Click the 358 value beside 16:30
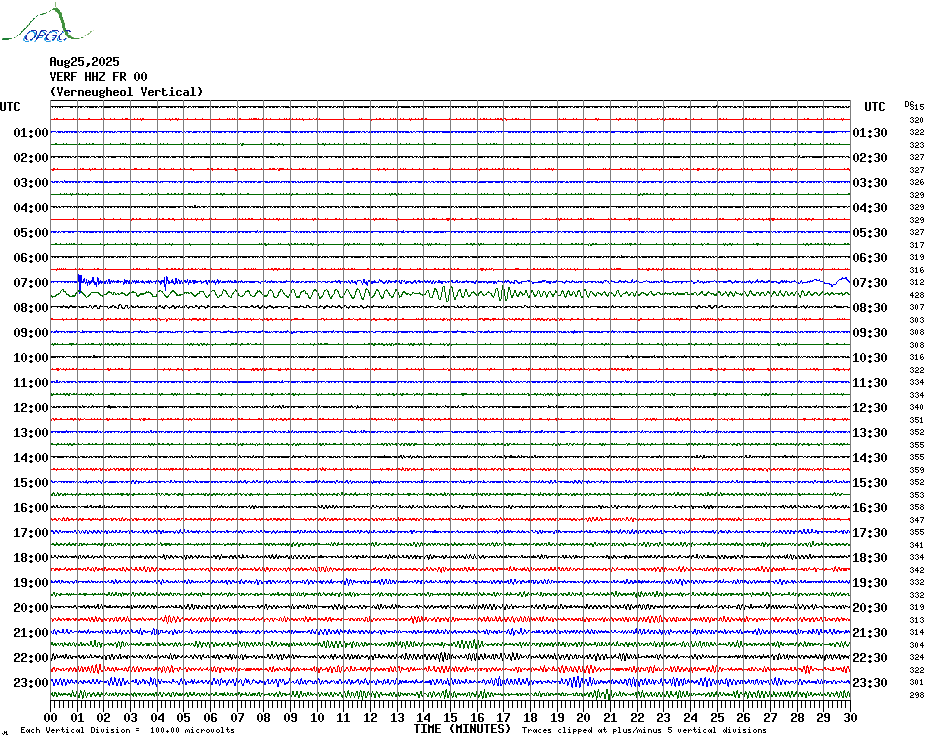930x744 pixels. 917,507
